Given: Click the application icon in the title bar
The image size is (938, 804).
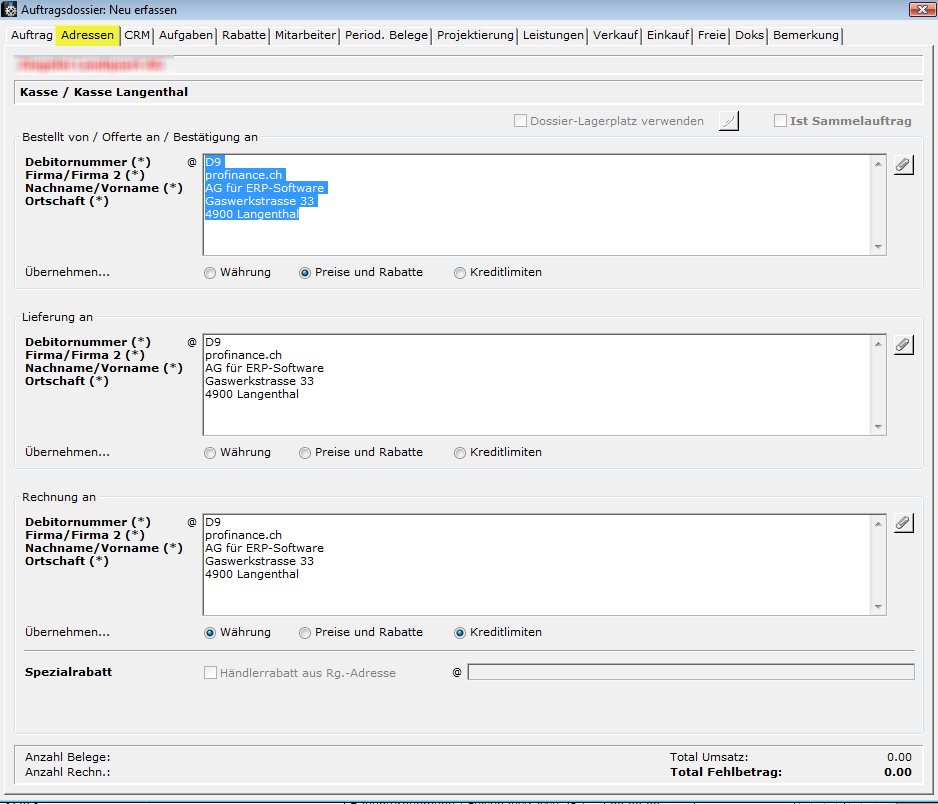Looking at the screenshot, I should point(10,9).
